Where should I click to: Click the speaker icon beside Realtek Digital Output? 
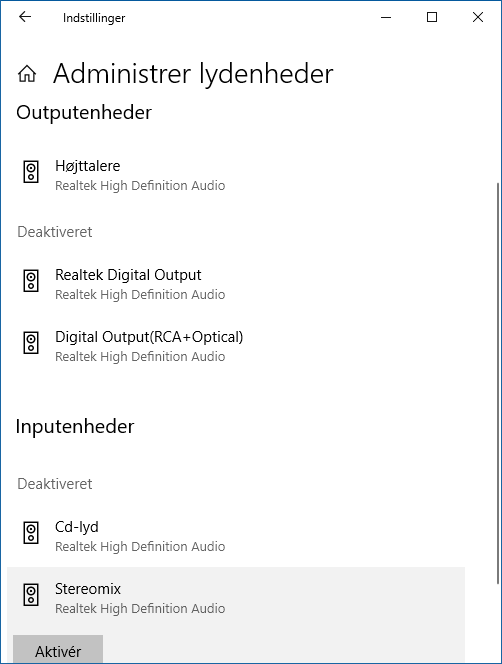coord(31,281)
